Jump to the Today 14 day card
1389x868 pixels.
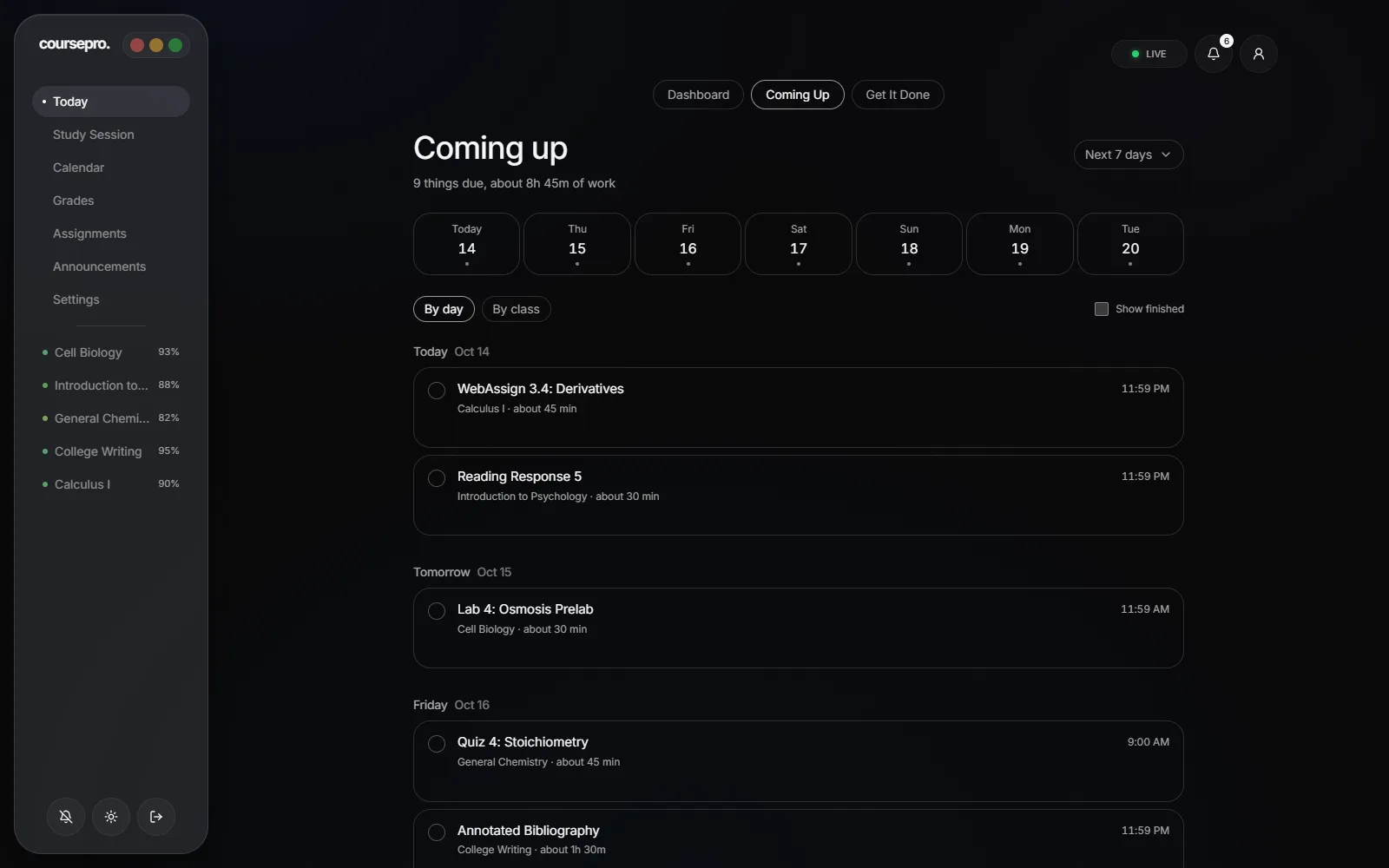click(x=466, y=244)
